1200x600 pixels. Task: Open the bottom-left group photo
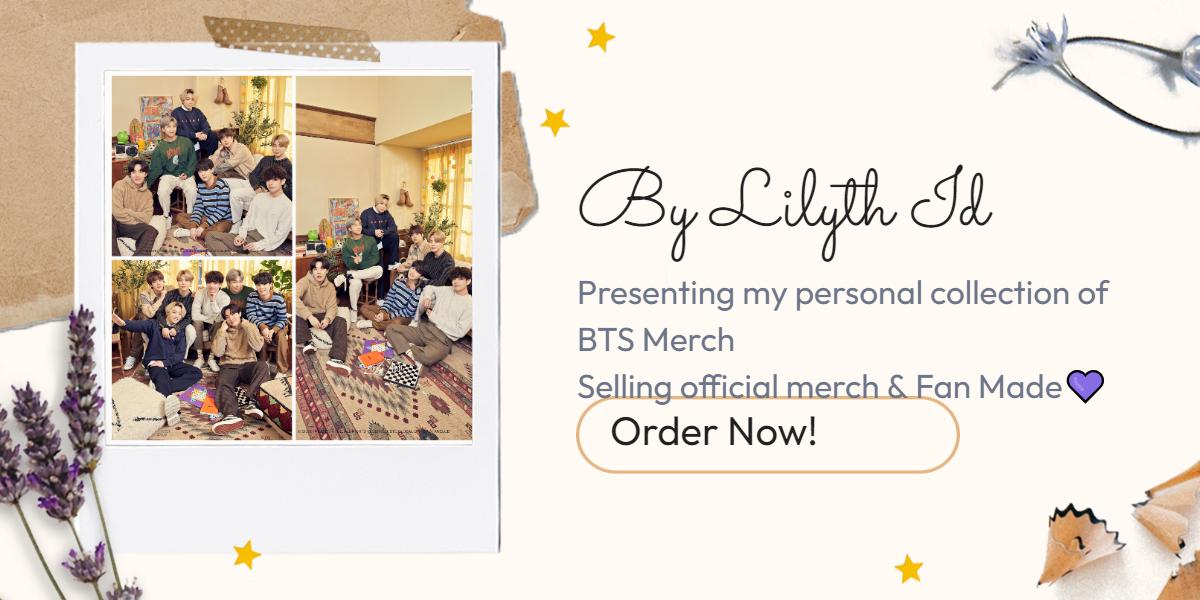pyautogui.click(x=201, y=349)
